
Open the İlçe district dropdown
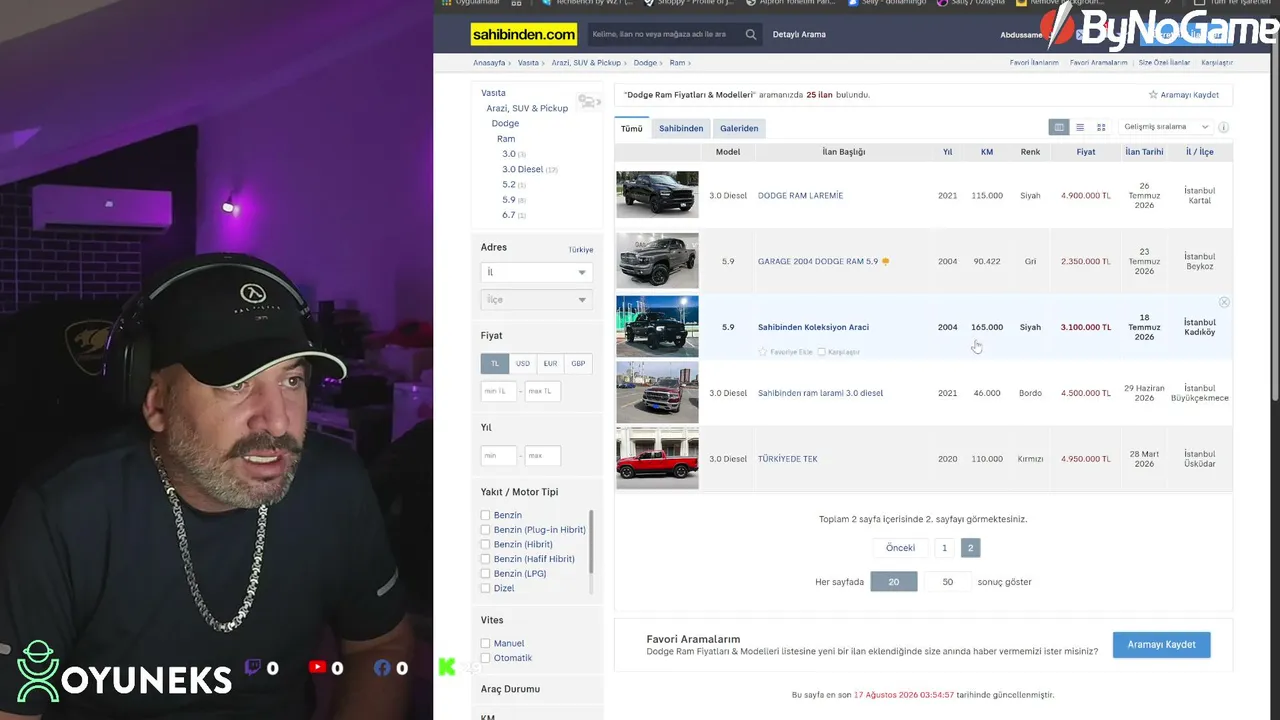537,300
